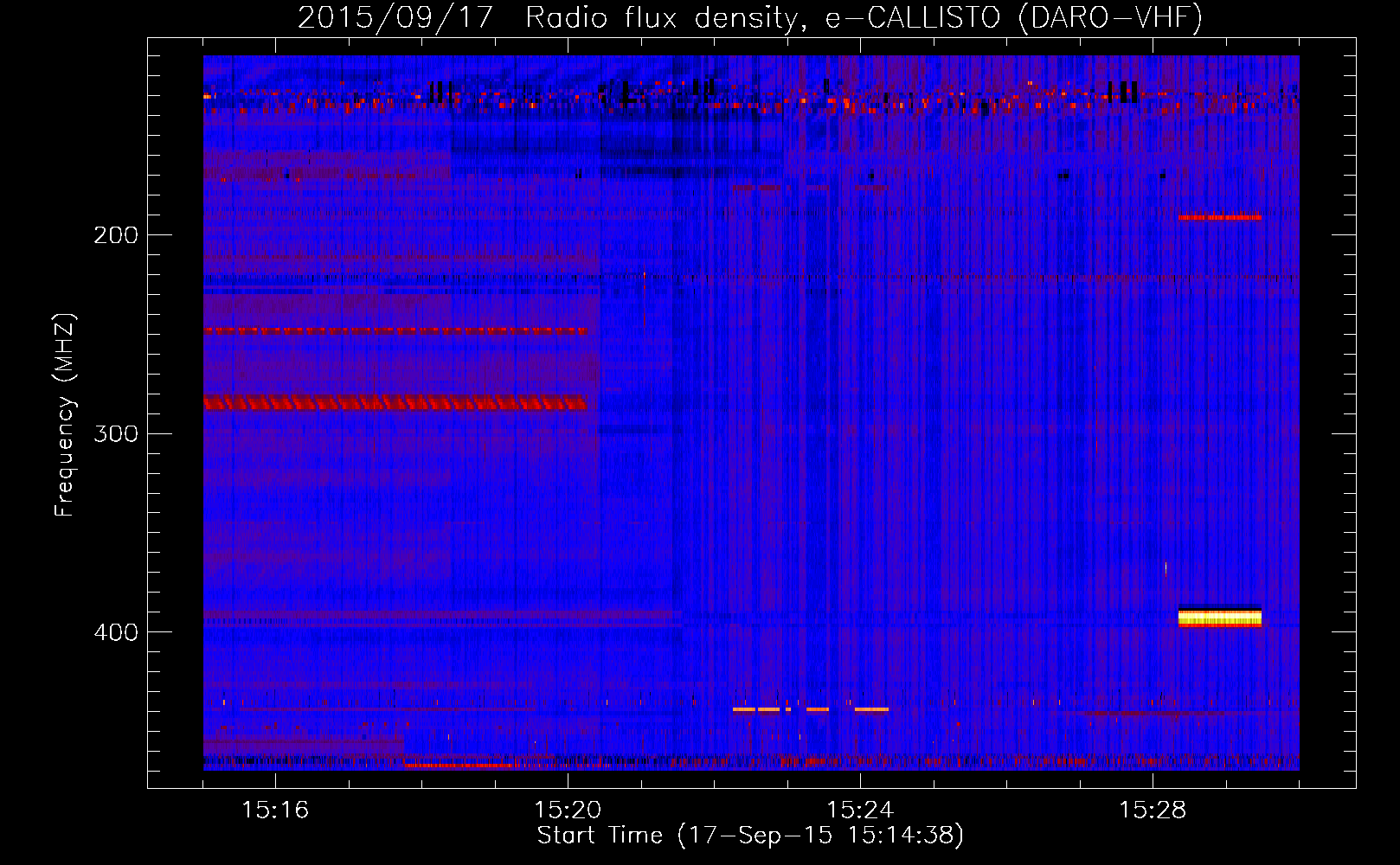Click the 300 frequency tick label
The width and height of the screenshot is (1400, 865).
116,433
